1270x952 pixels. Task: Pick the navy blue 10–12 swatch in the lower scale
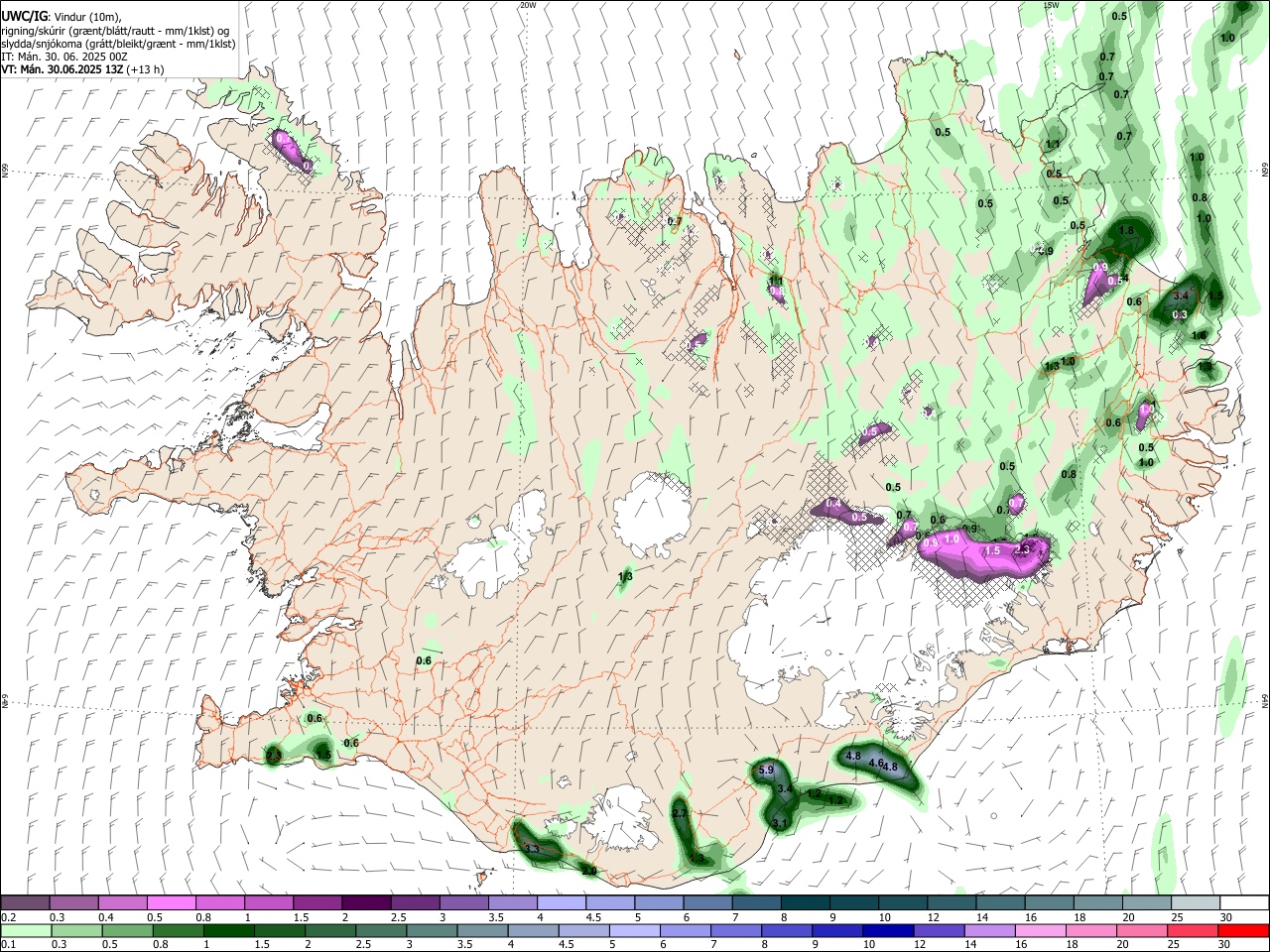coord(886,930)
